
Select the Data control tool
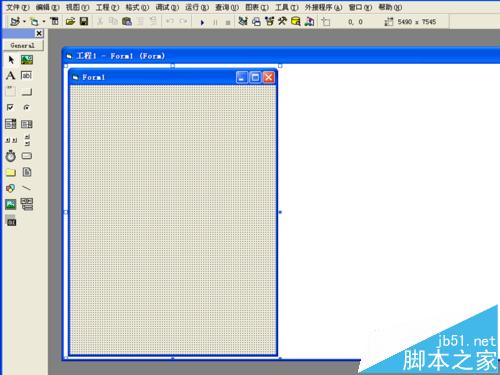(27, 204)
